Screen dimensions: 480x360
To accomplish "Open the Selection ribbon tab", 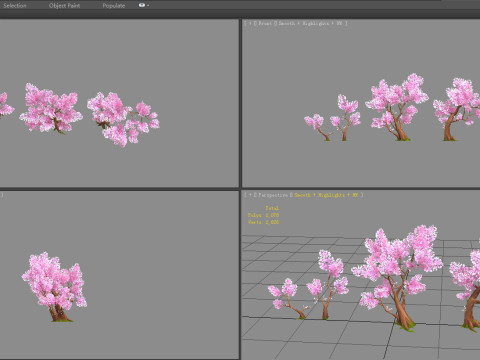I will click(15, 6).
